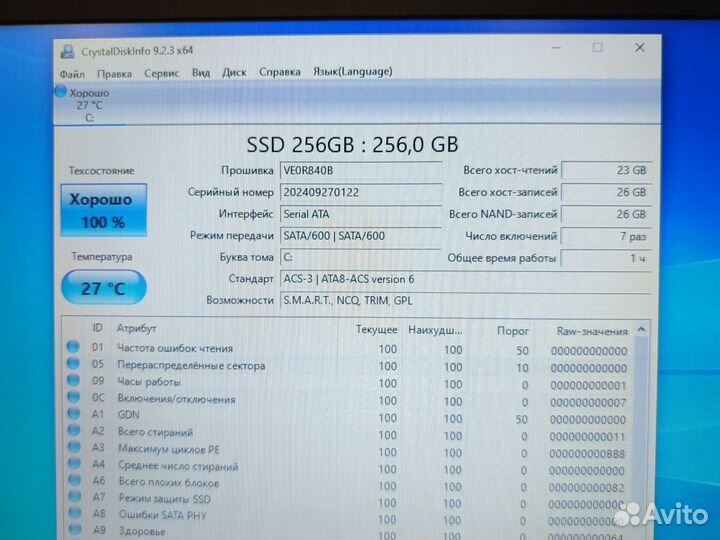Click the transfer mode field SATA/600 | SATA/600
720x540 pixels.
pos(361,236)
